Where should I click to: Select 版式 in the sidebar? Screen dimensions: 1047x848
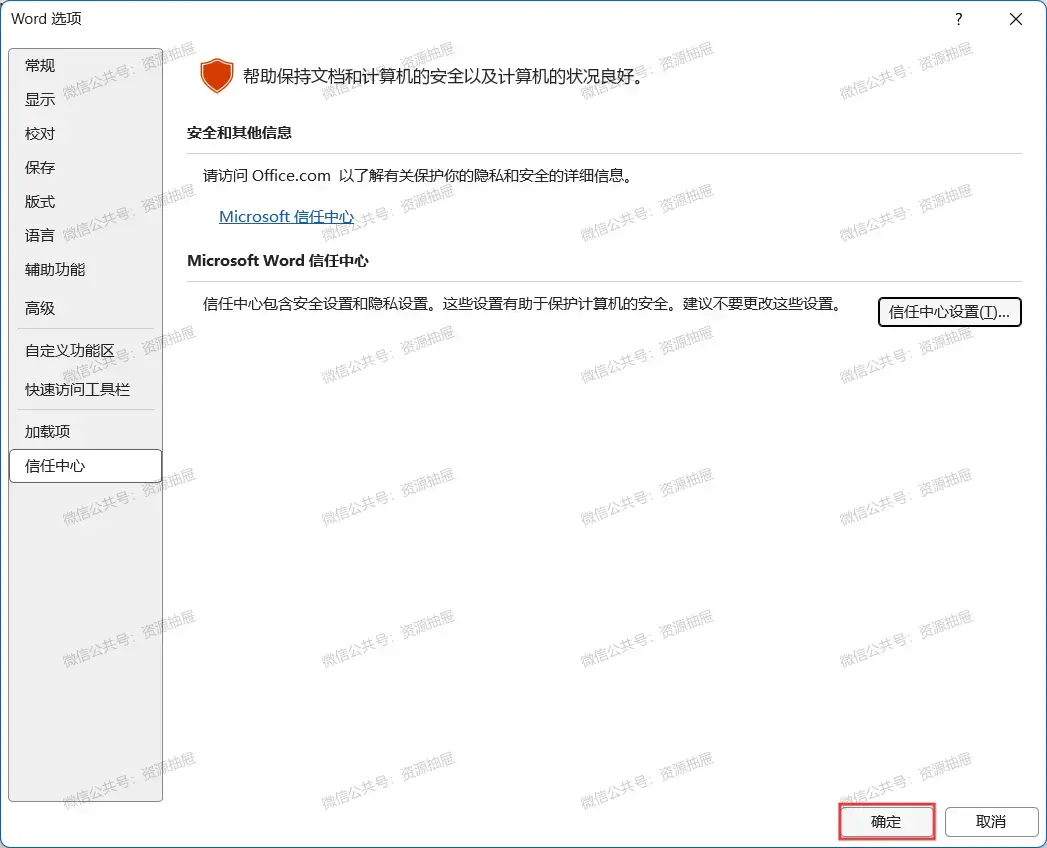pos(85,202)
